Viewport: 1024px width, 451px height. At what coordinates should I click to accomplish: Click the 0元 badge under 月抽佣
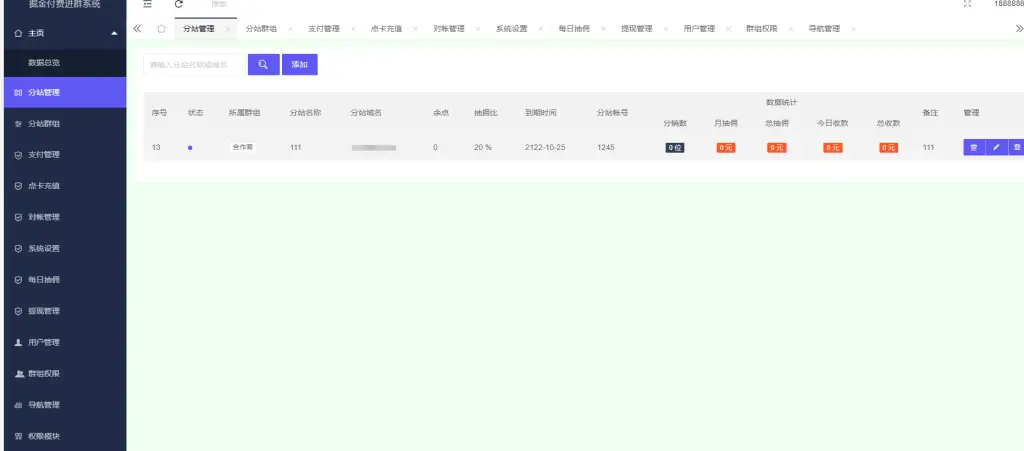tap(726, 148)
